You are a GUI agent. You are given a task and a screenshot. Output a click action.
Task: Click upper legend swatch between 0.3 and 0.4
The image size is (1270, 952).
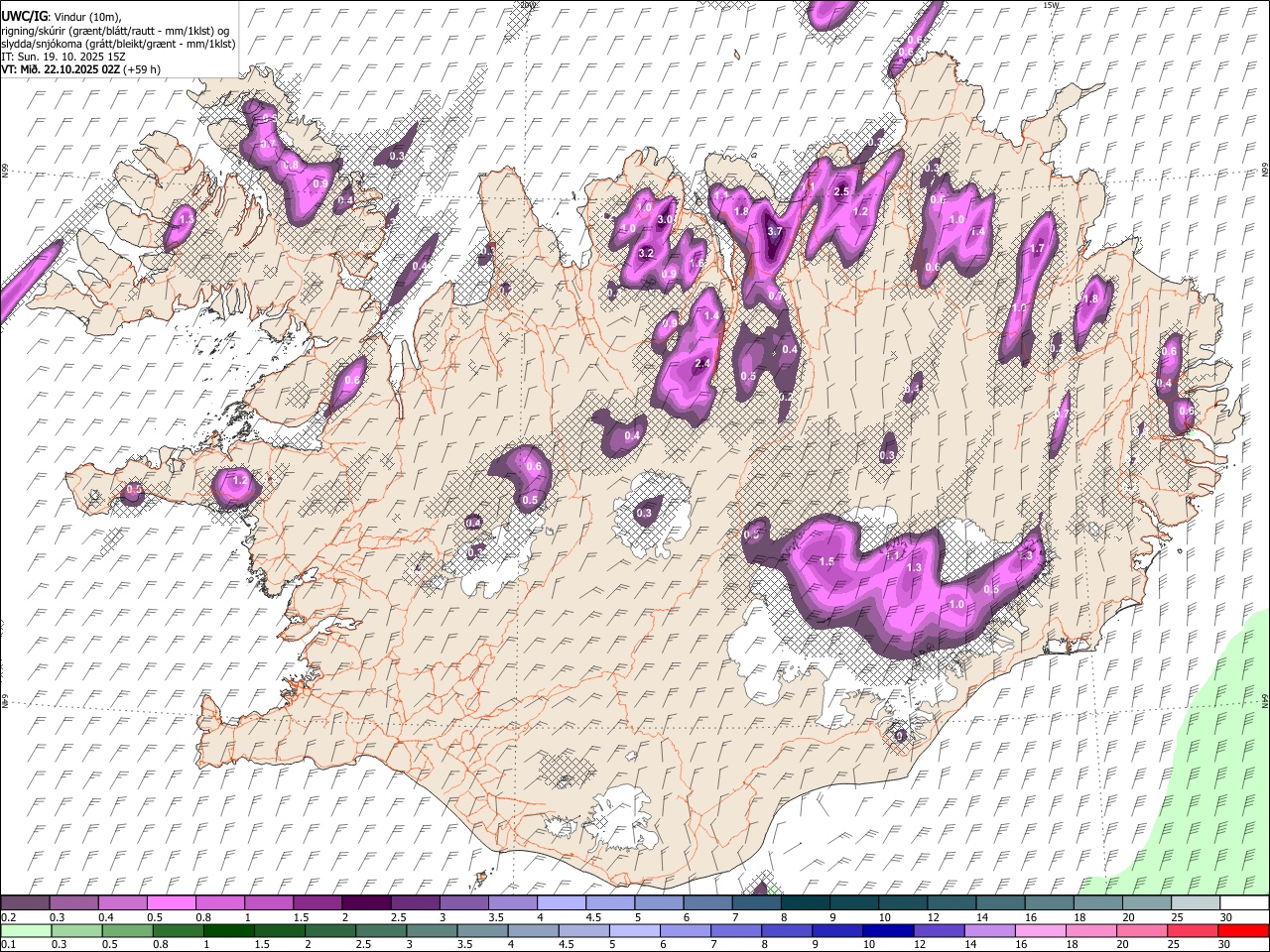[x=73, y=902]
